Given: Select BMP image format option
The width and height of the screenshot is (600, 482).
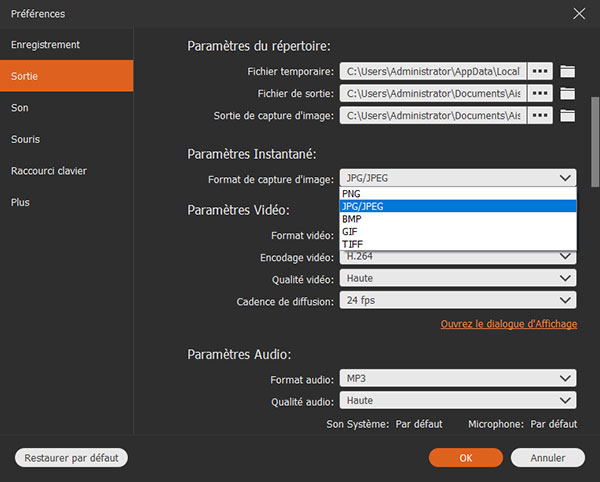Looking at the screenshot, I should click(458, 219).
